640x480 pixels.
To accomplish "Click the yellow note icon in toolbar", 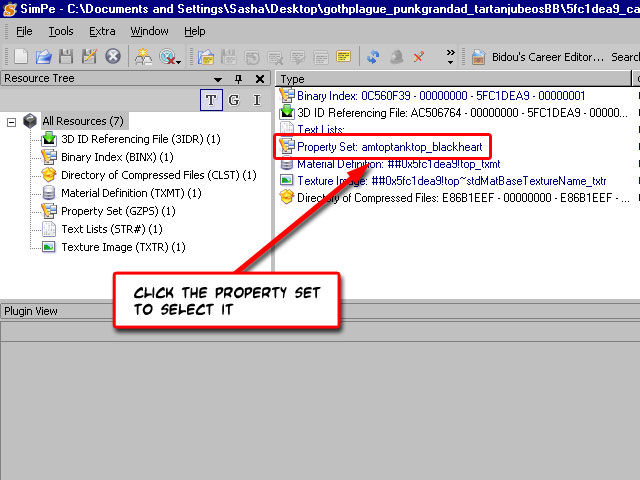I will [343, 56].
